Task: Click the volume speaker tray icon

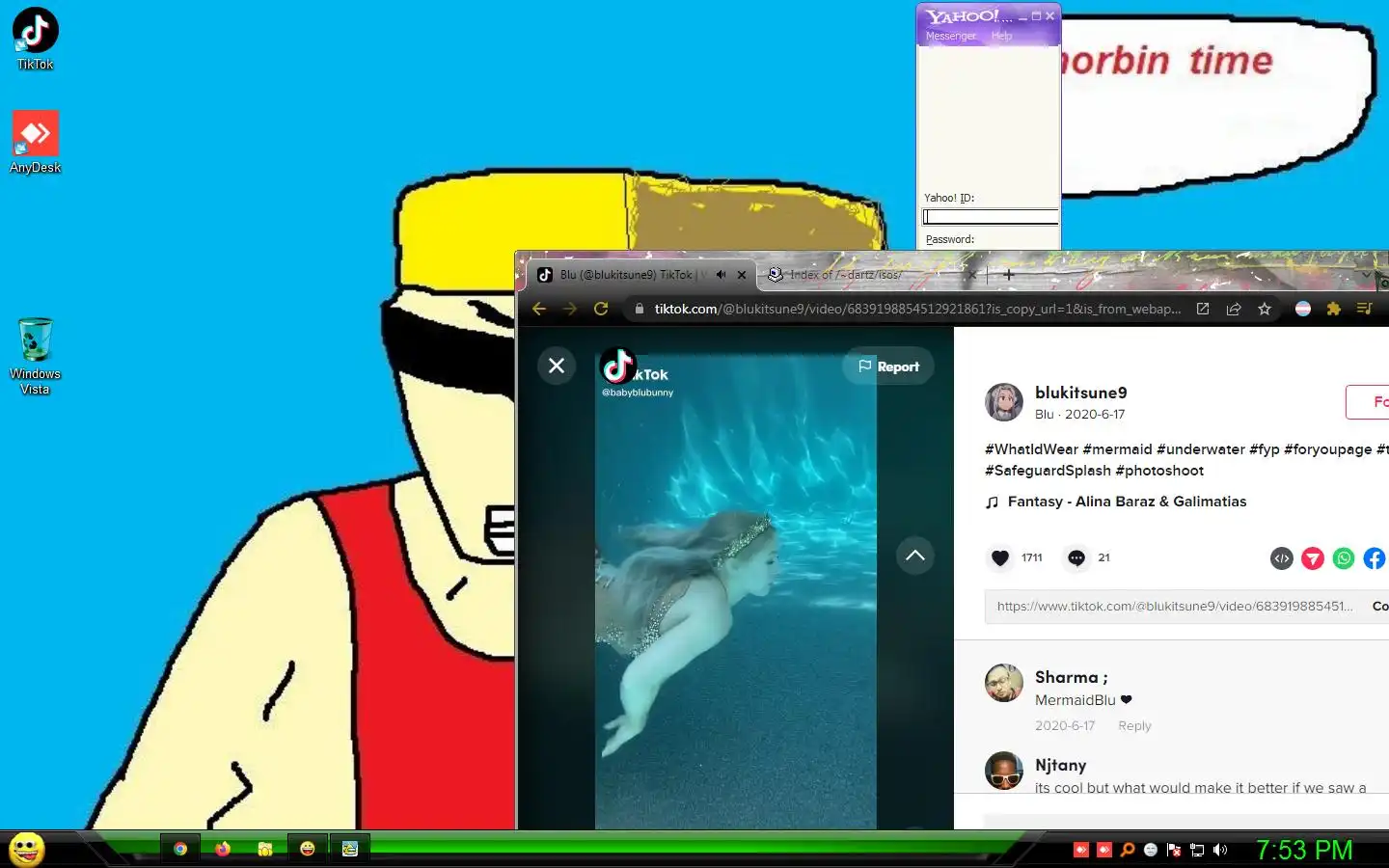Action: click(x=1220, y=850)
